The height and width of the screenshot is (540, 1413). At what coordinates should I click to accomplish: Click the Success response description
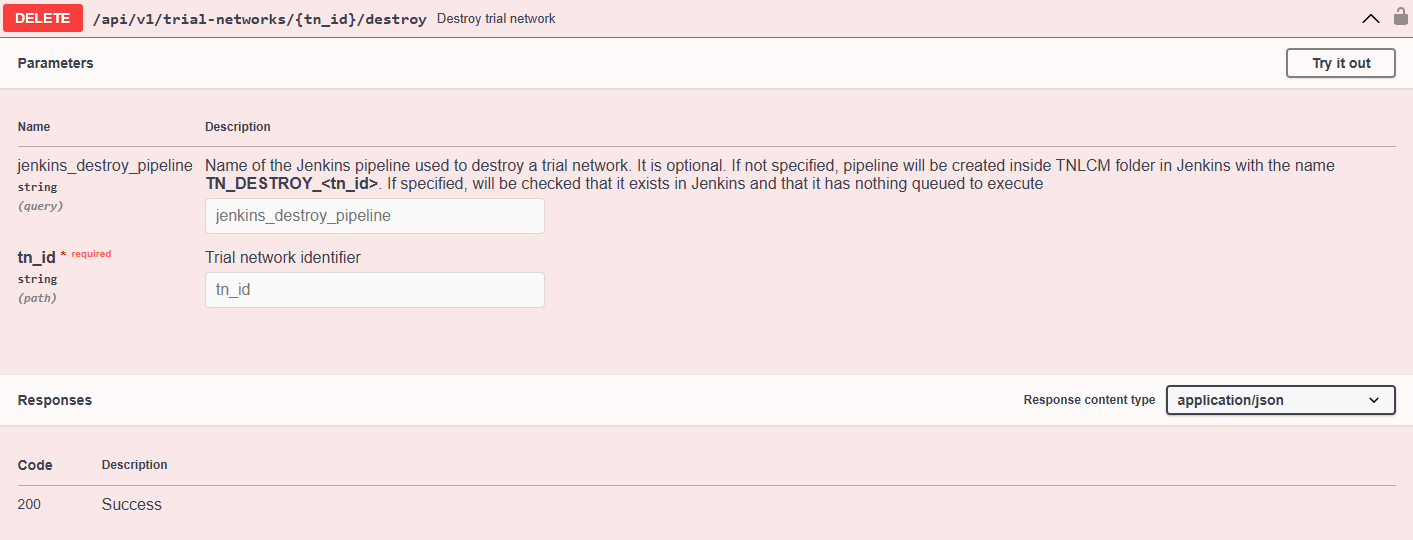[131, 505]
